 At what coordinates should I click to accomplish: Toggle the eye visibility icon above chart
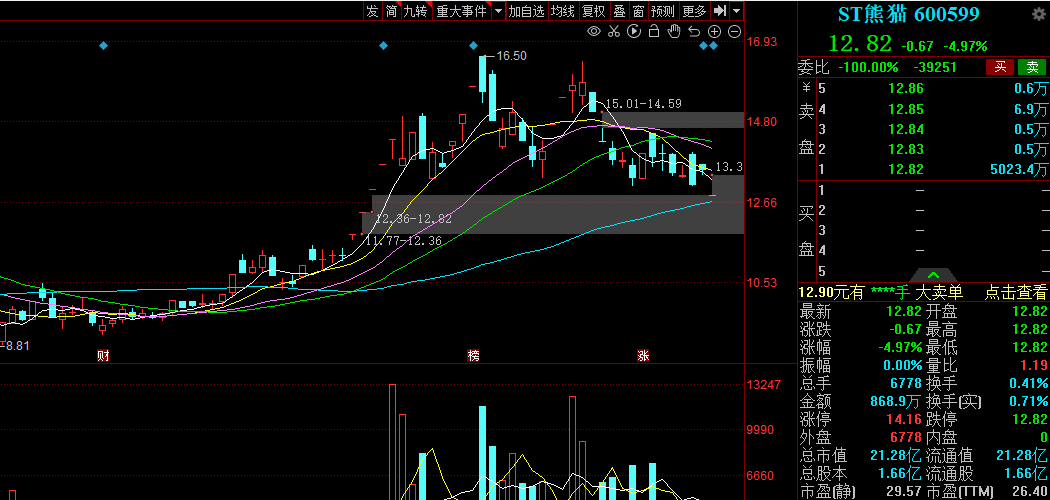[x=593, y=31]
